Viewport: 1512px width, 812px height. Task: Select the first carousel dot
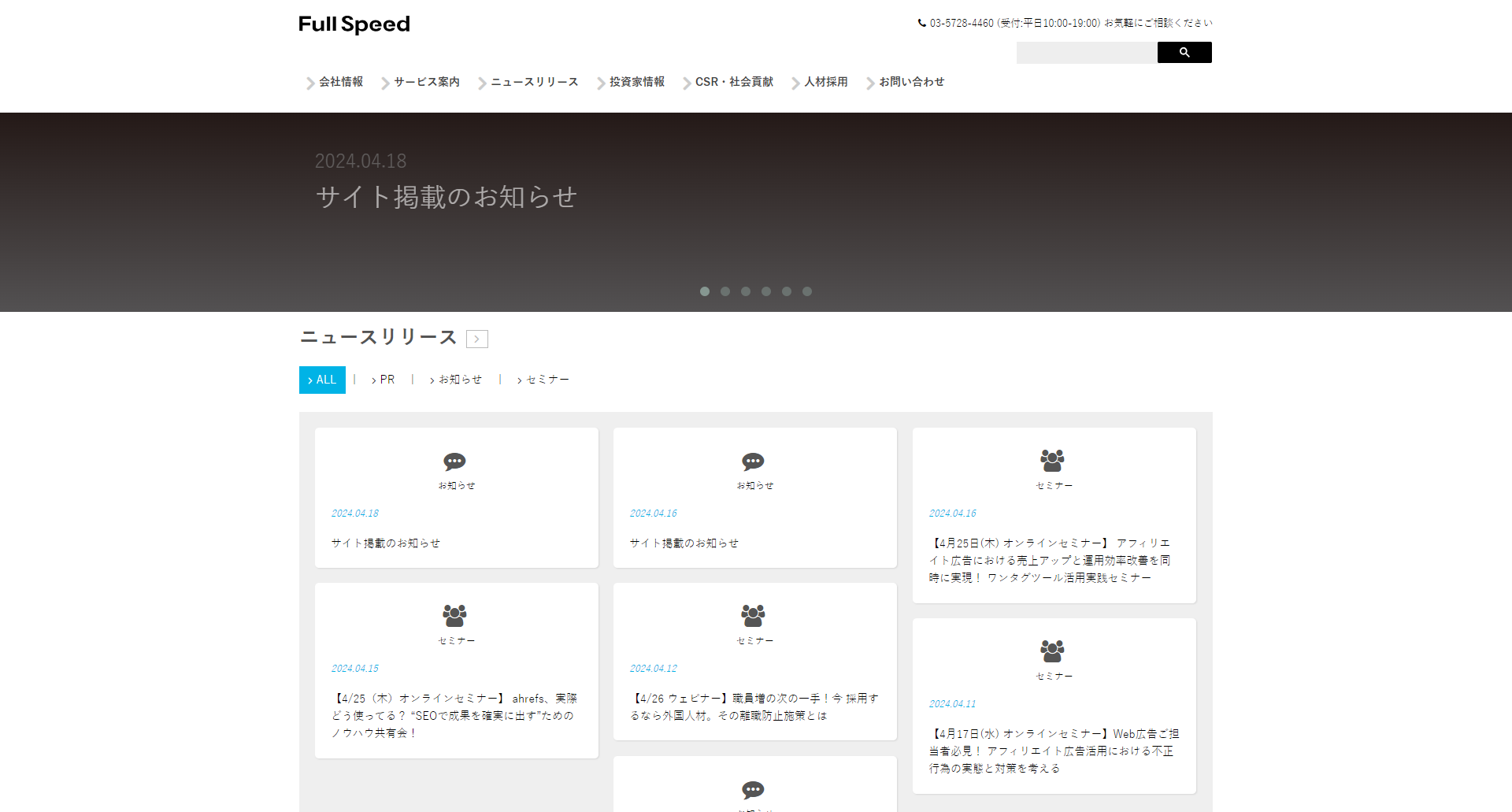click(x=705, y=291)
